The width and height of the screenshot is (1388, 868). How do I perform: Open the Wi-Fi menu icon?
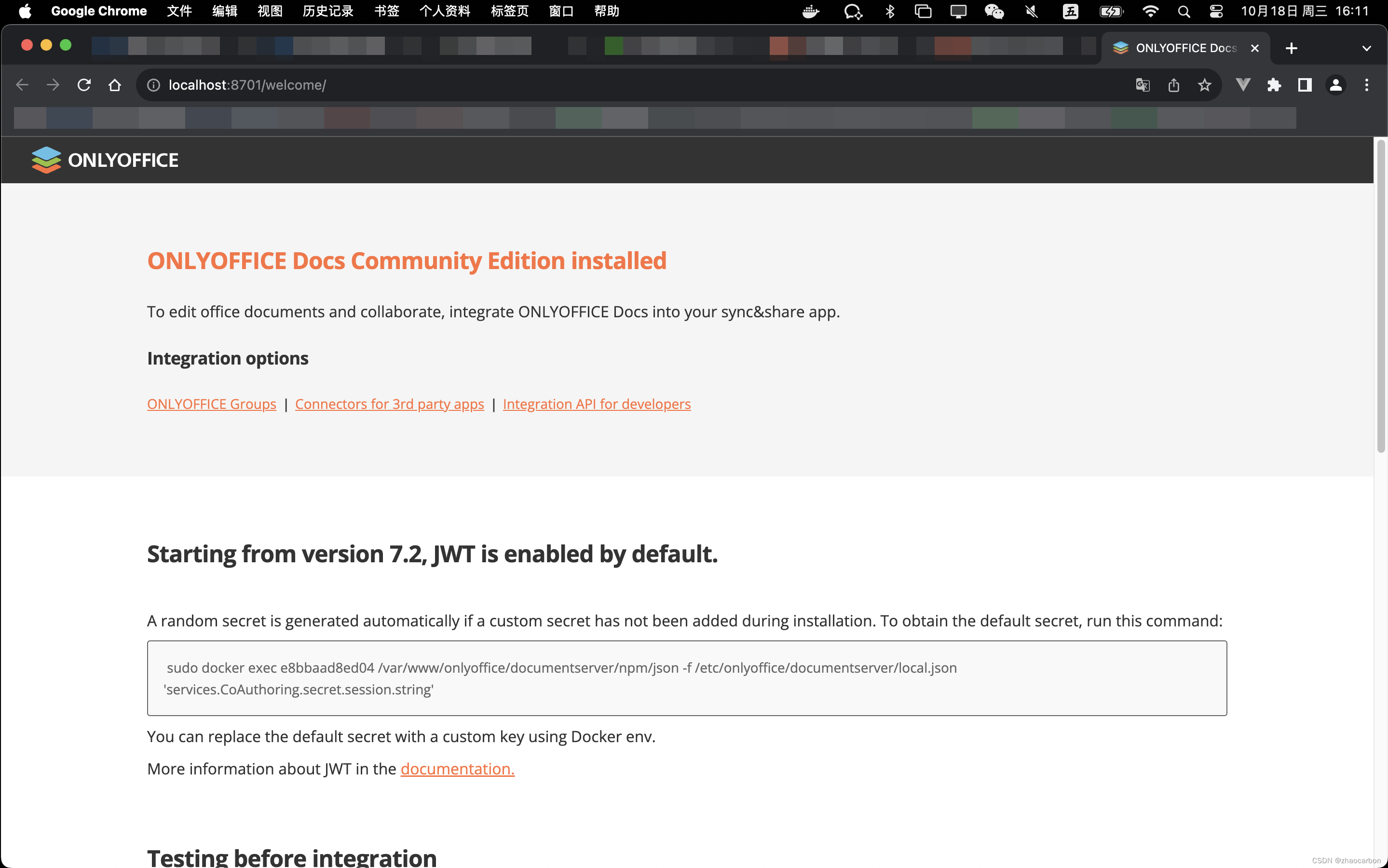click(1150, 12)
